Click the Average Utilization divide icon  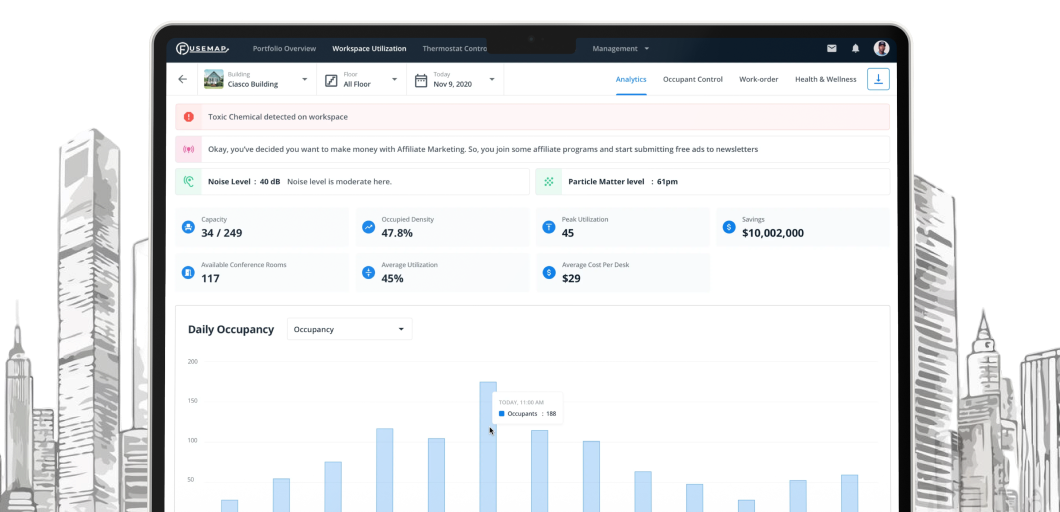[368, 273]
